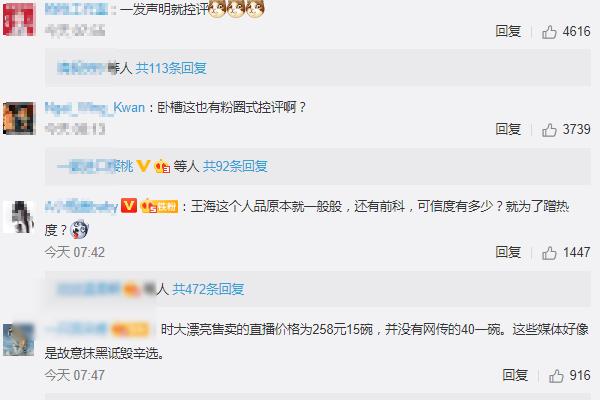Click the orange V verified badge beside 樱桃

(x=143, y=166)
